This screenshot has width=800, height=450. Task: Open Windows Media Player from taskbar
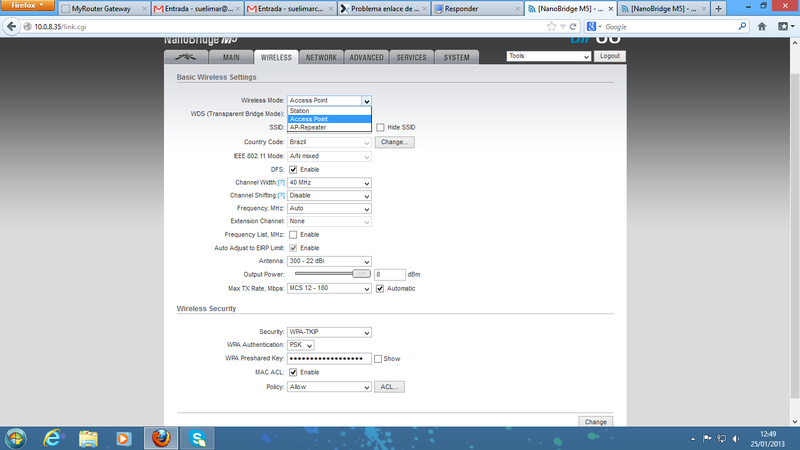[x=123, y=438]
